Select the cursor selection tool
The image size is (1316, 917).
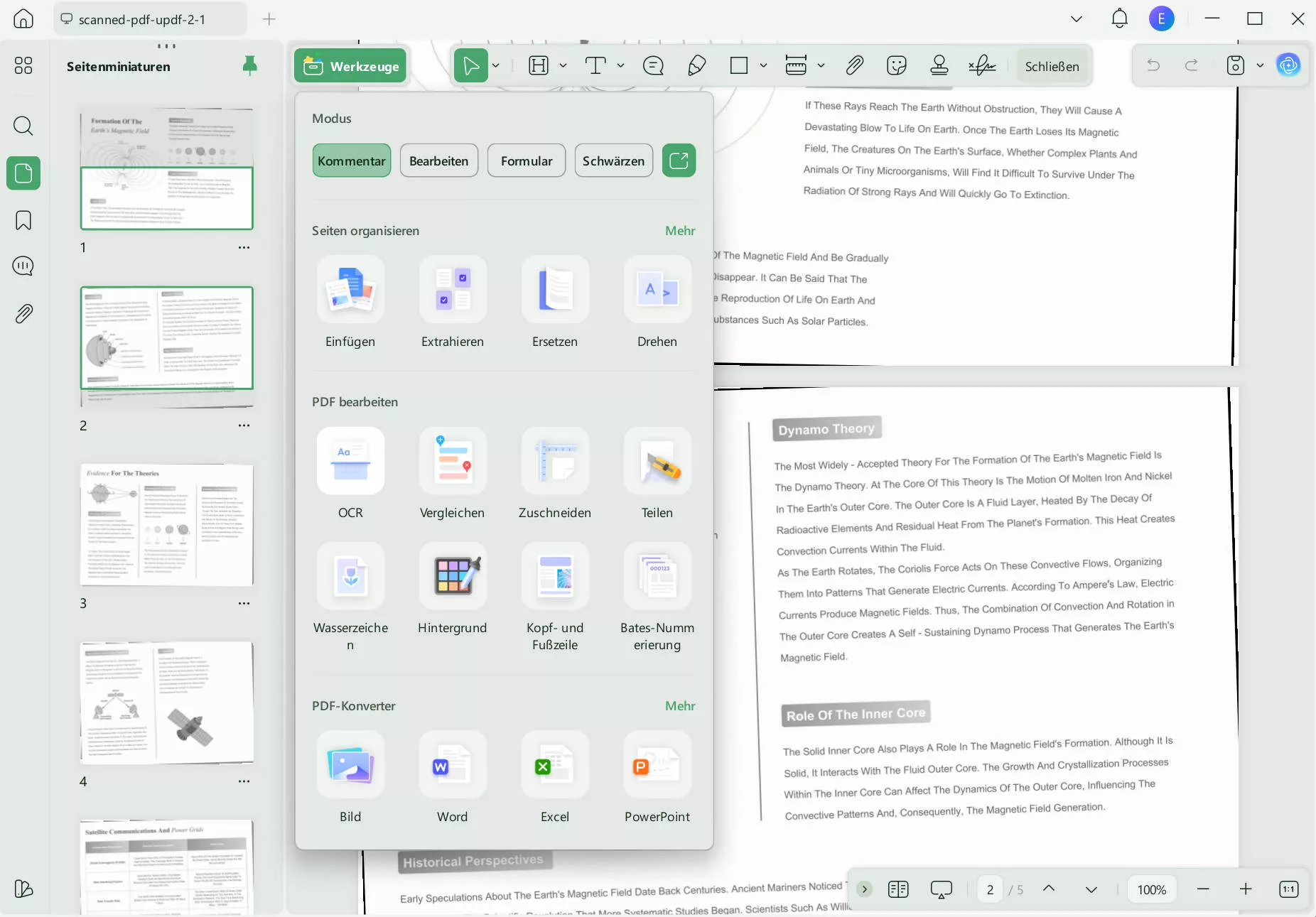click(470, 66)
